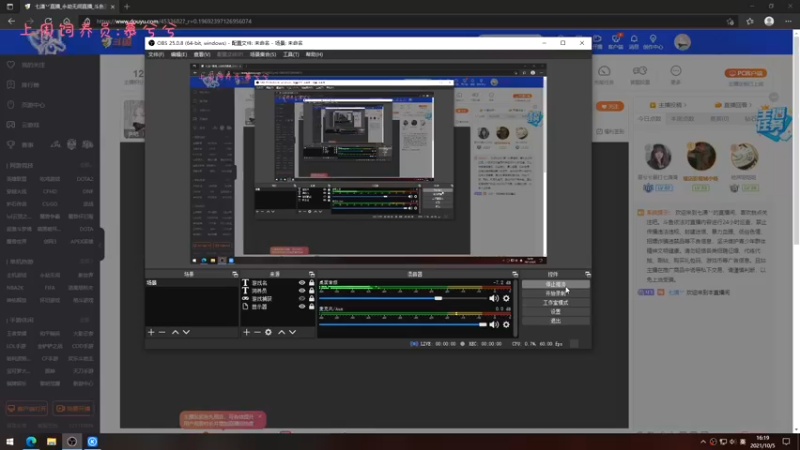Pop out the Scenes dock panel
800x450 pixels.
235,274
